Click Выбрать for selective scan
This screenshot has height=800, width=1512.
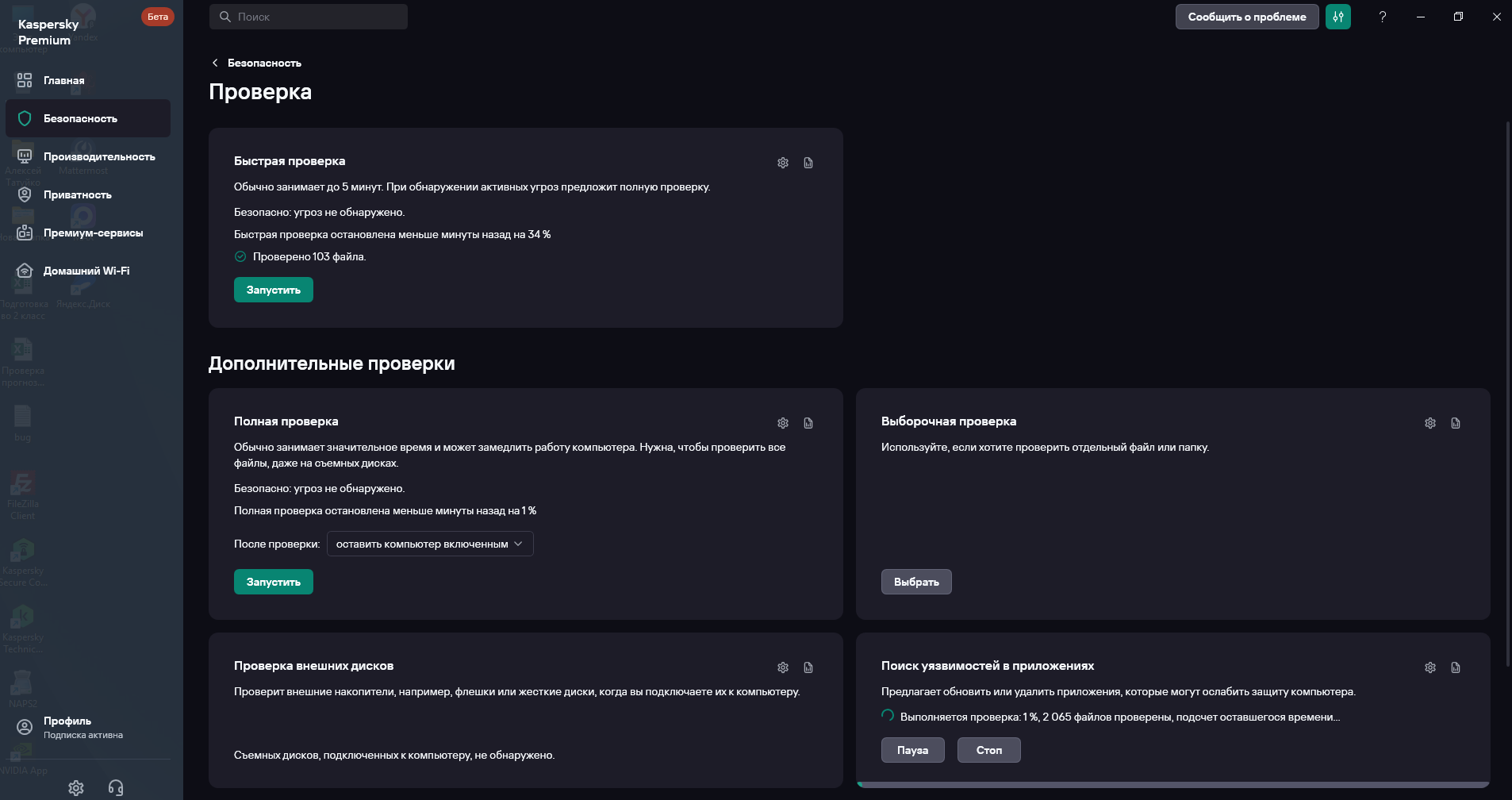click(x=916, y=582)
